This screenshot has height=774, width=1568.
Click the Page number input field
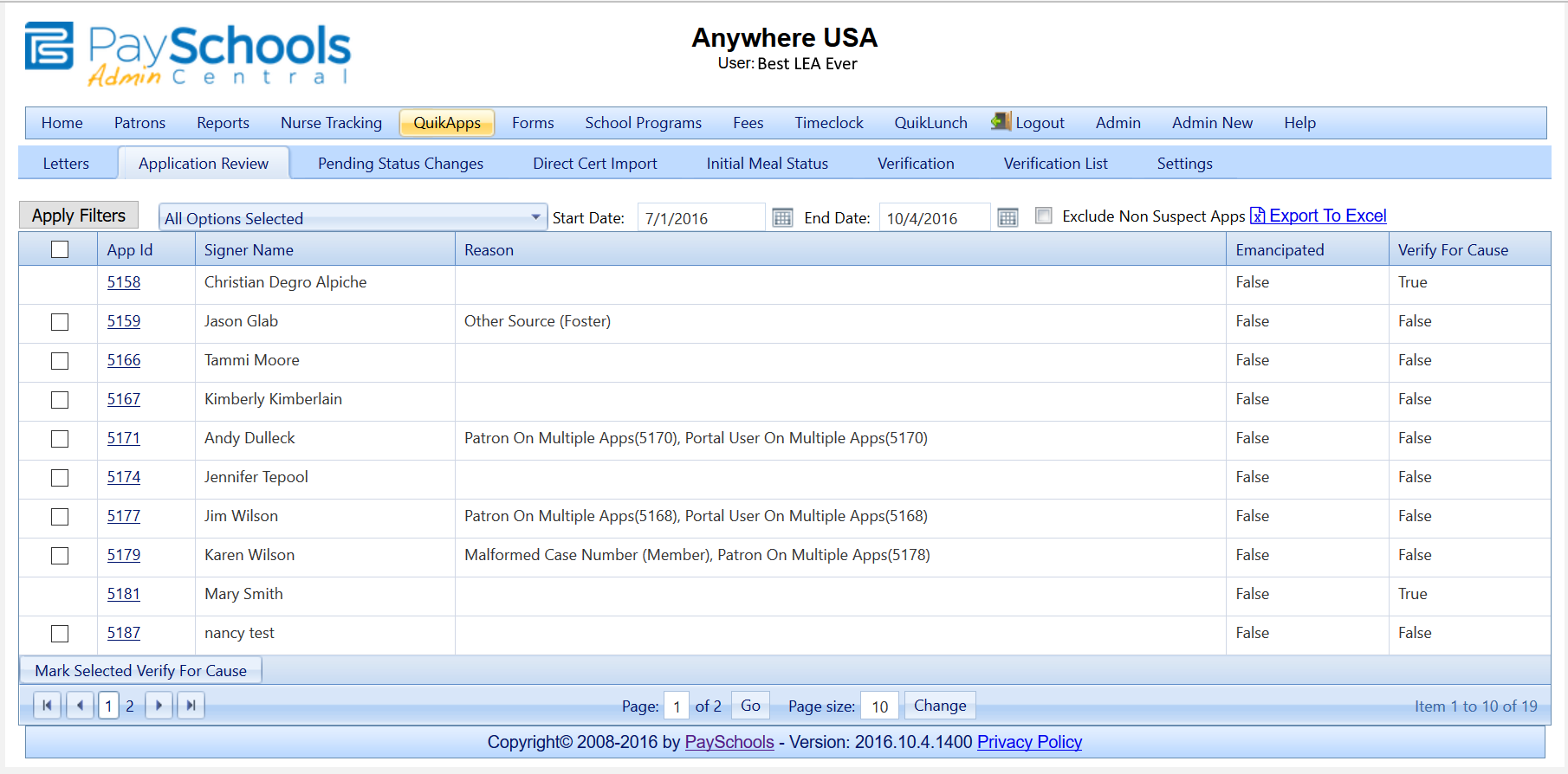677,706
